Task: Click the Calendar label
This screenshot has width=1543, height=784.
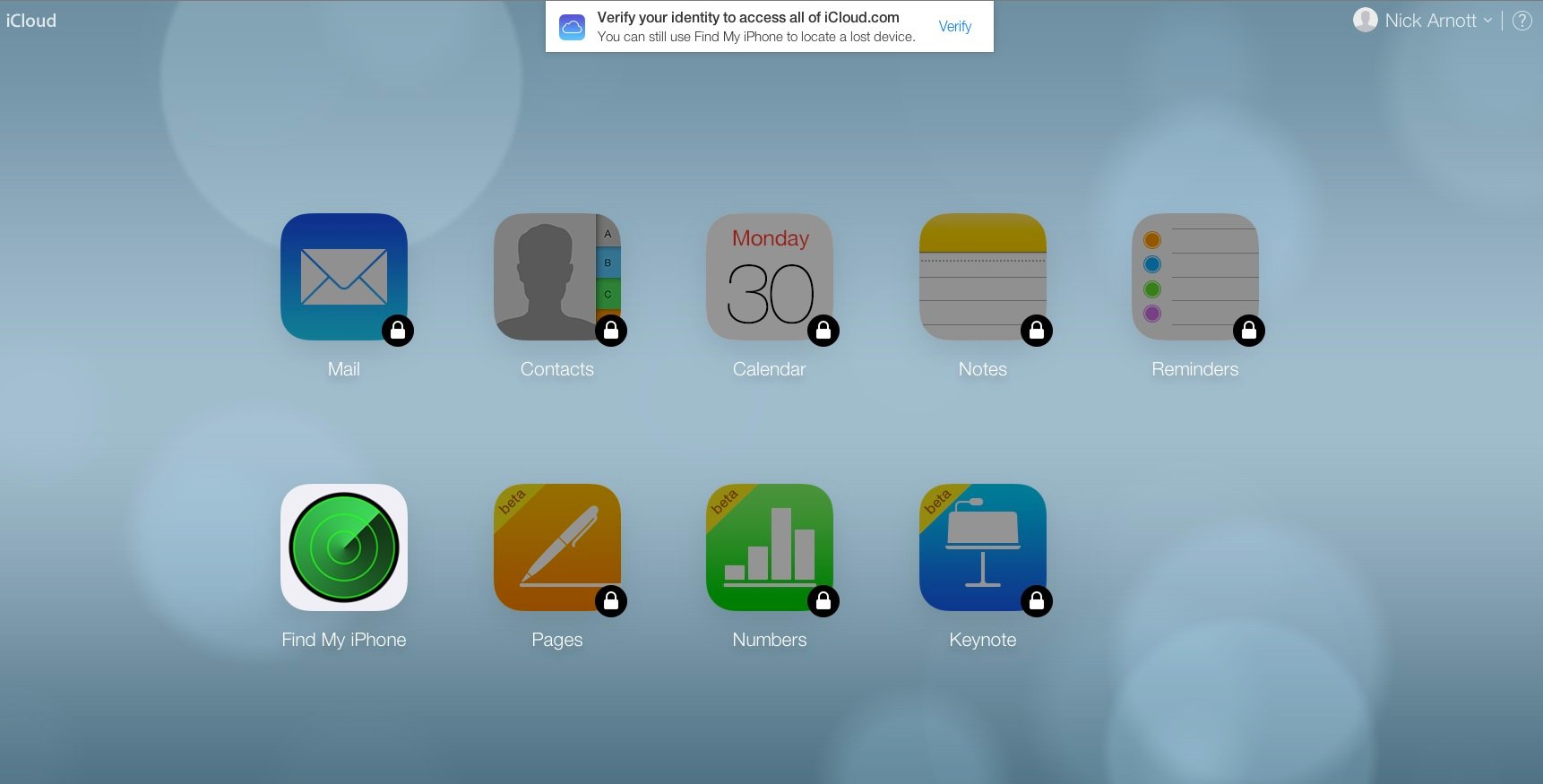Action: point(770,369)
